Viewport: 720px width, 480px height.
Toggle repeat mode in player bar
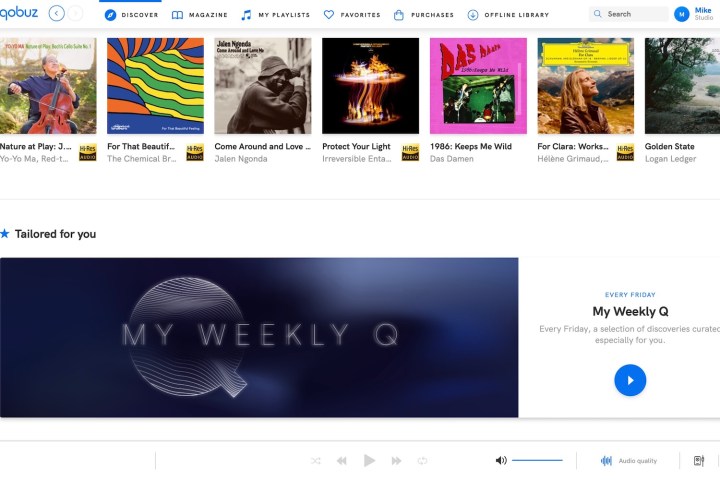(x=422, y=461)
